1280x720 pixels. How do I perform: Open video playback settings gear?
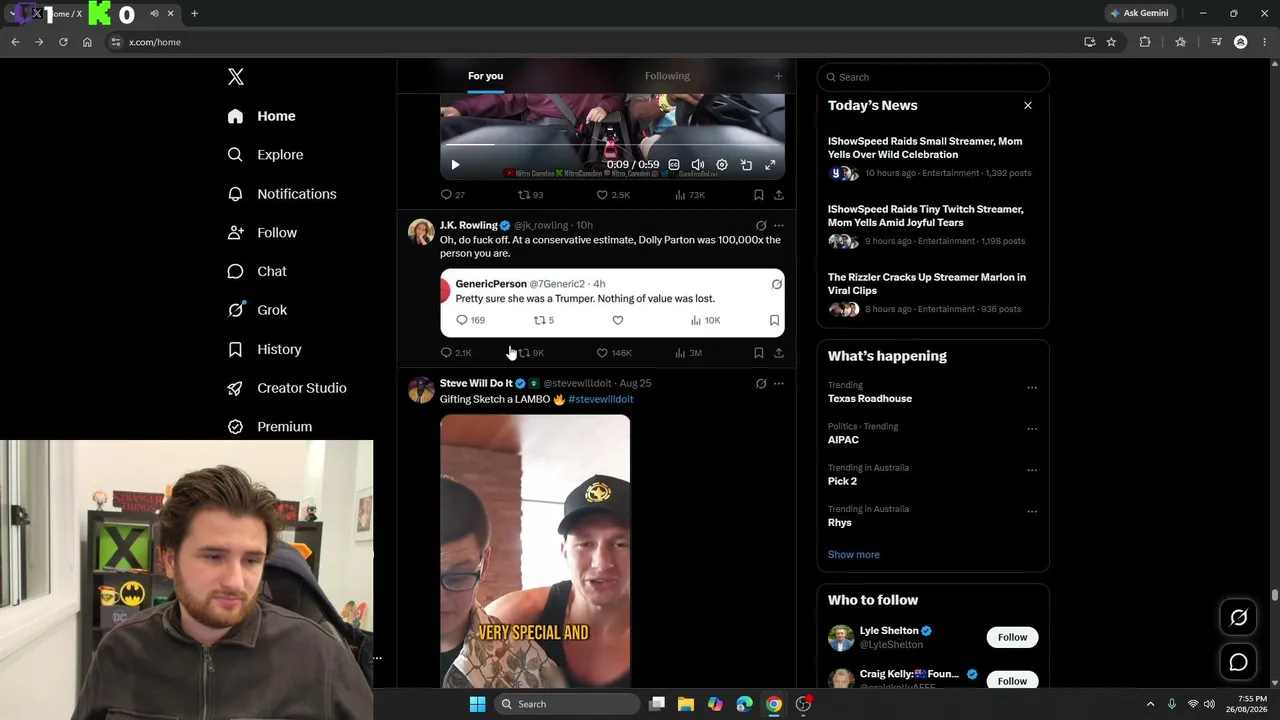pos(722,165)
